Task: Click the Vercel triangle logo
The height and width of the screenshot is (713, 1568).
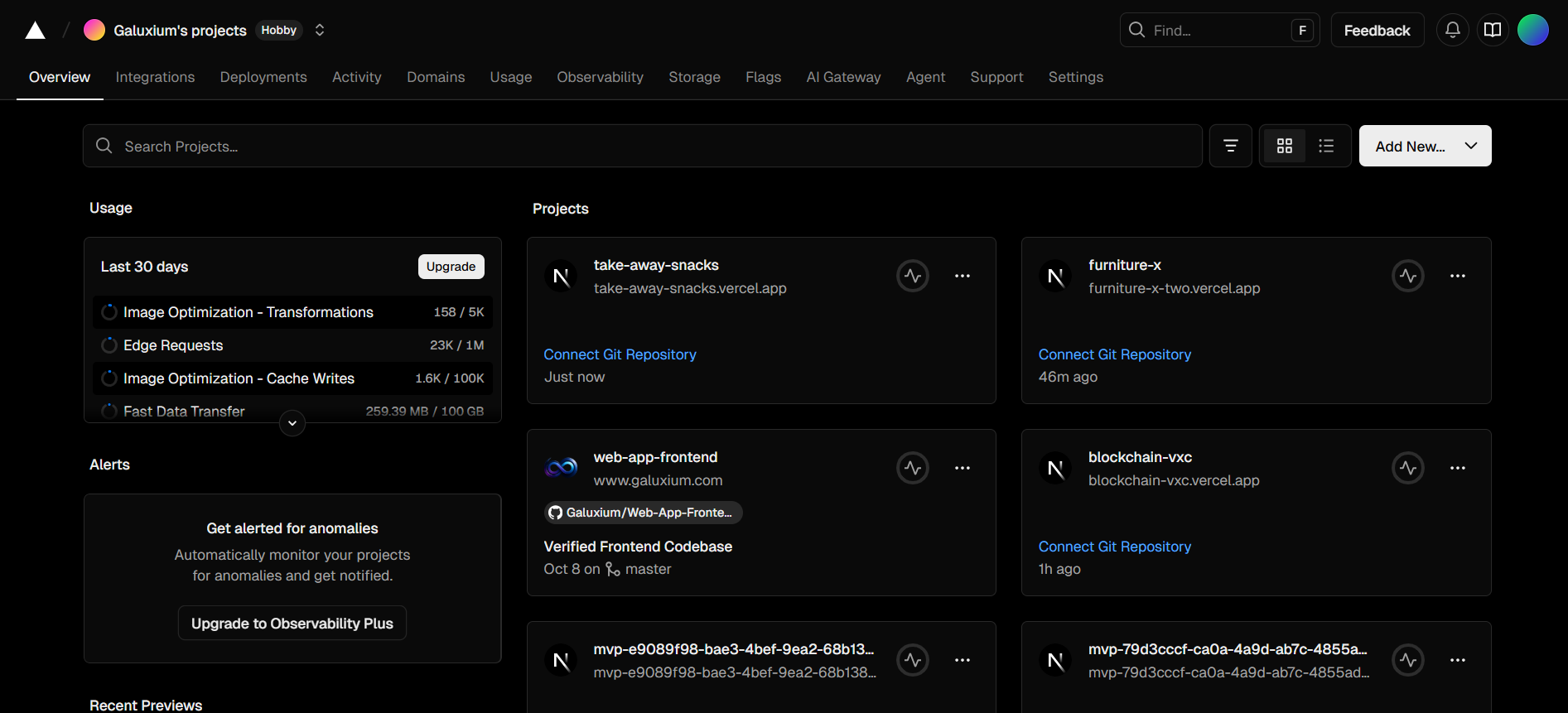Action: pyautogui.click(x=35, y=31)
